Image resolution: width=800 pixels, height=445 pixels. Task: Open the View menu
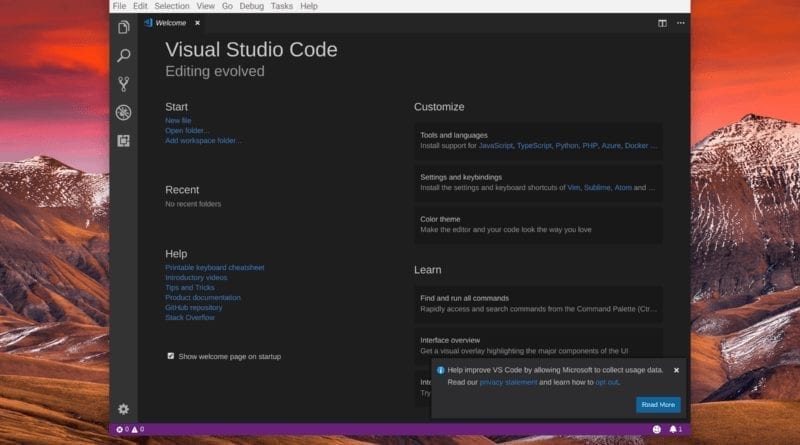click(206, 6)
